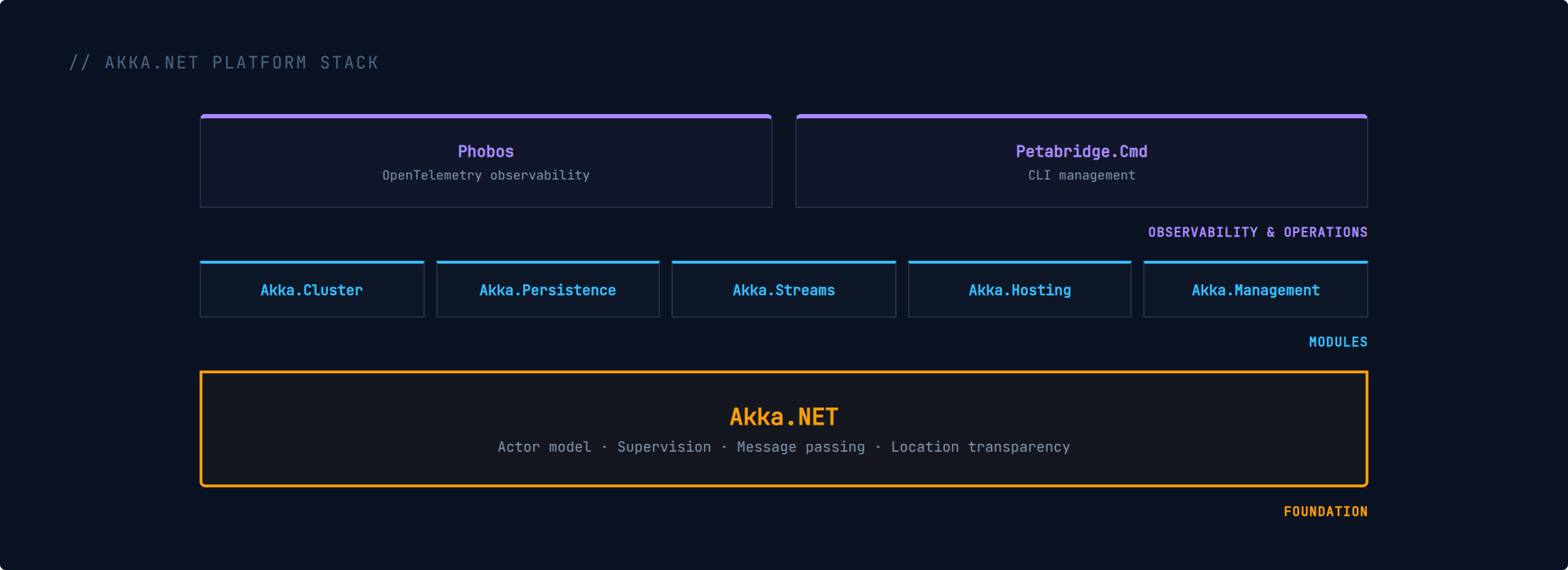The height and width of the screenshot is (570, 1568).
Task: Click the Akka.Hosting module box
Action: click(x=1019, y=290)
